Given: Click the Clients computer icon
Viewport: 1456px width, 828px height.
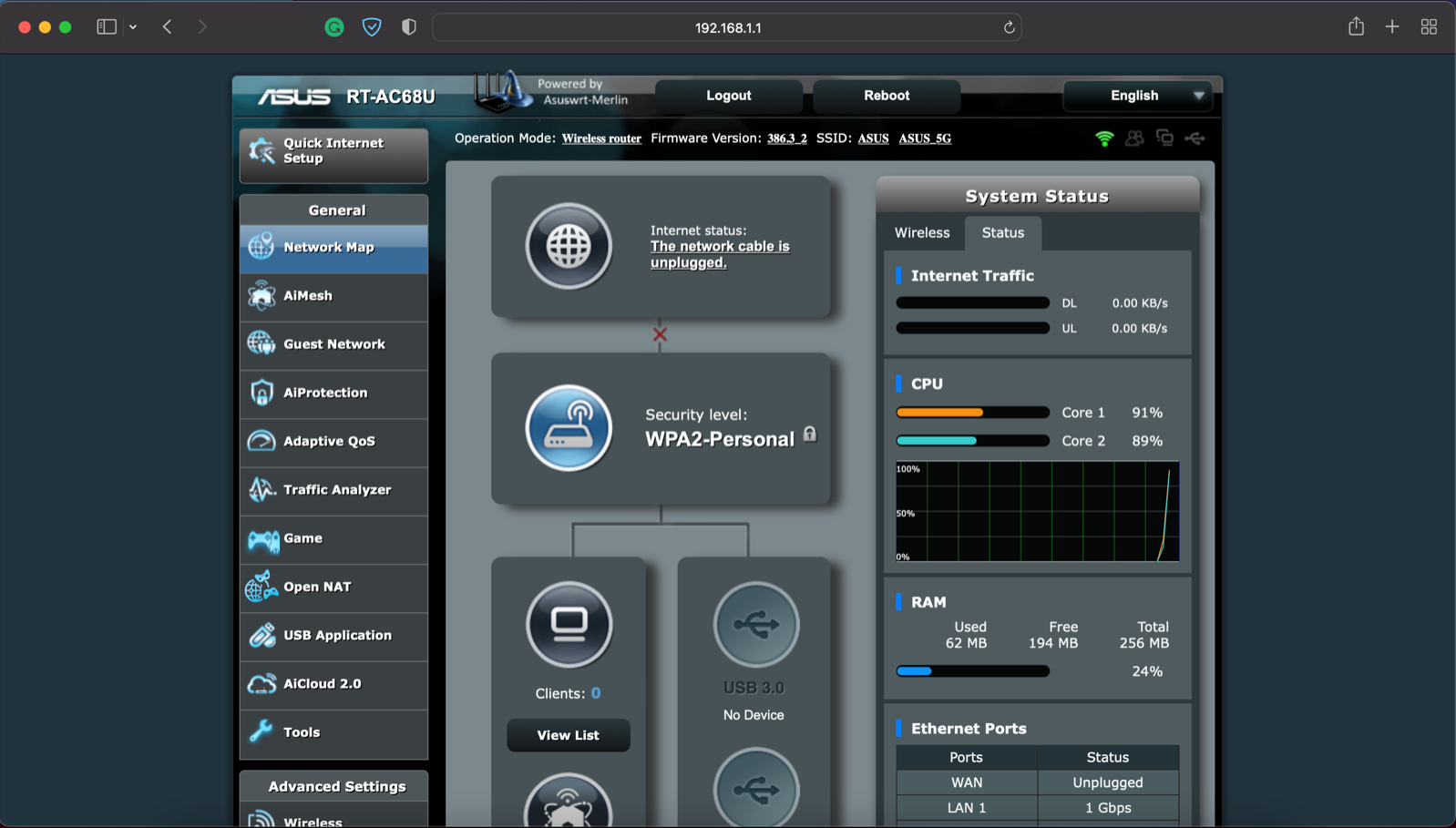Looking at the screenshot, I should click(x=569, y=624).
